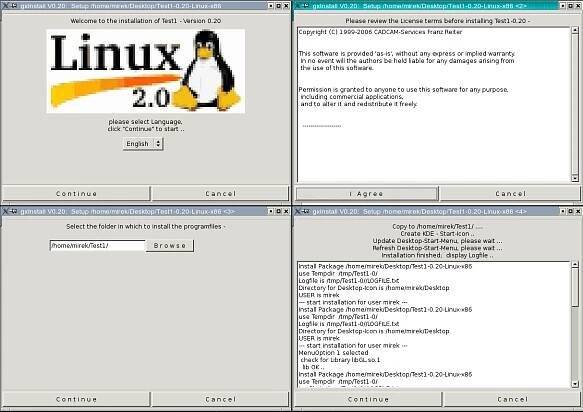Click the license text scrollbar up arrow

pos(575,30)
